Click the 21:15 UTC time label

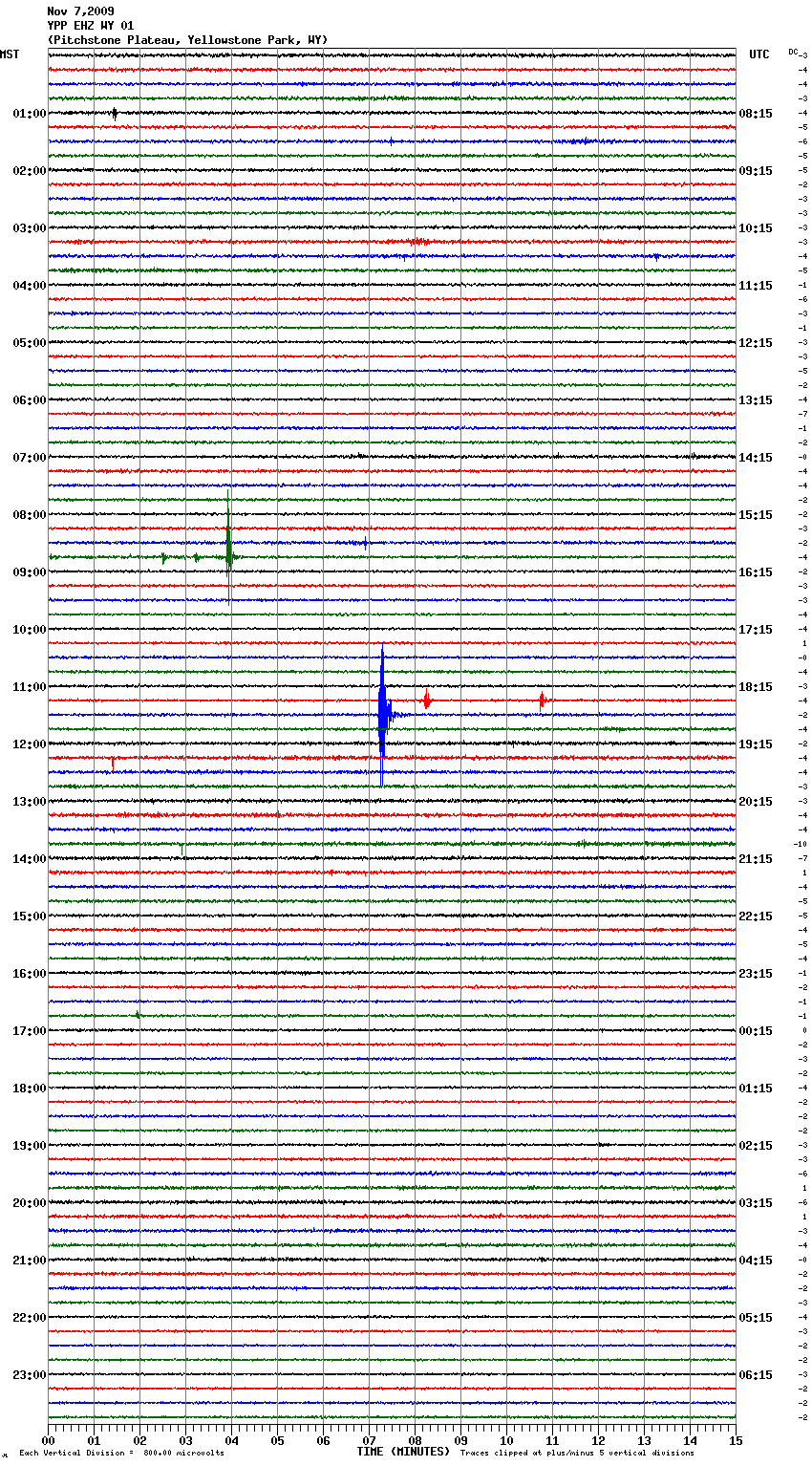point(756,859)
